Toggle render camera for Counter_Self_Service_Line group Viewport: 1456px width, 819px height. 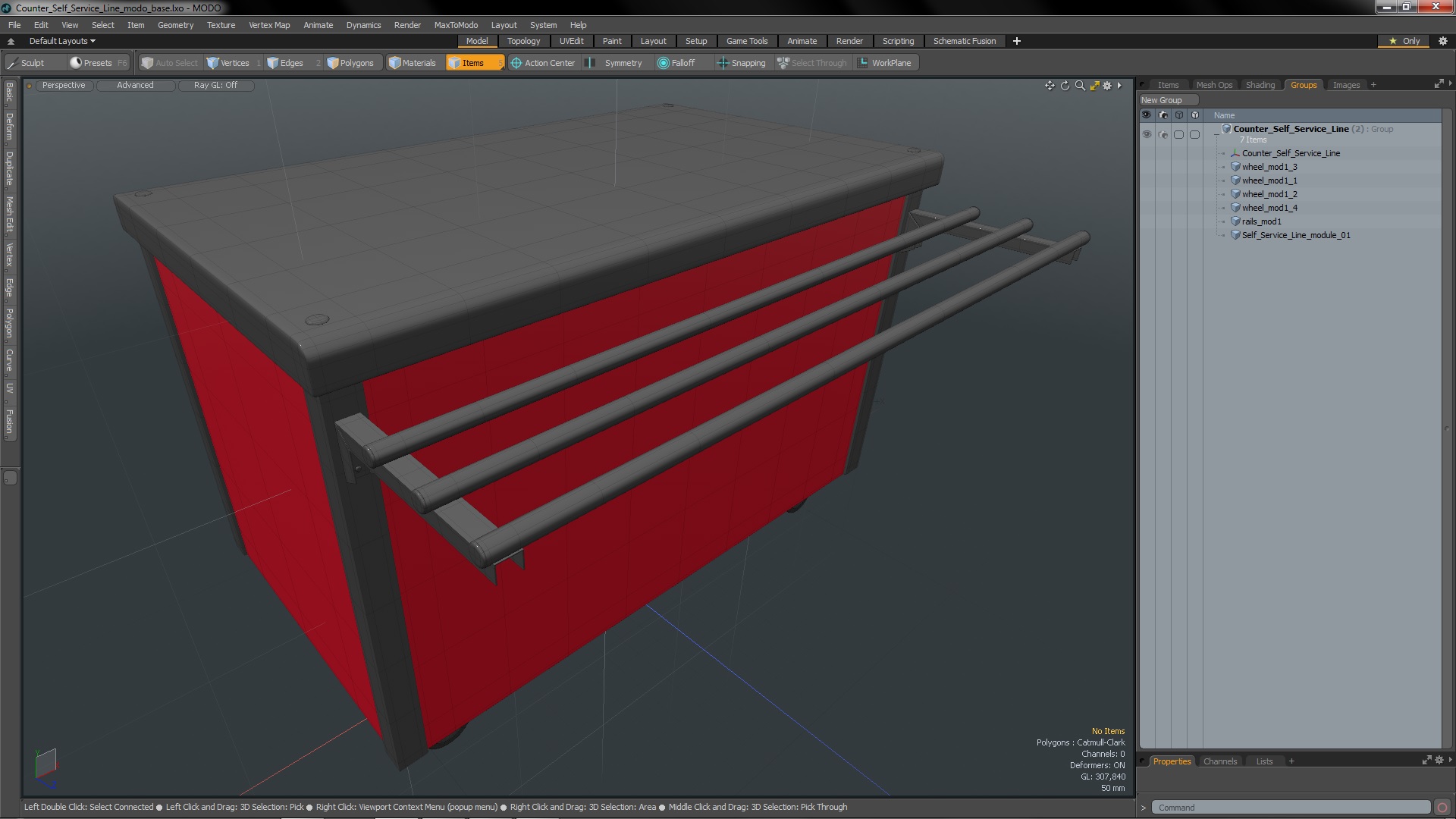(x=1163, y=134)
